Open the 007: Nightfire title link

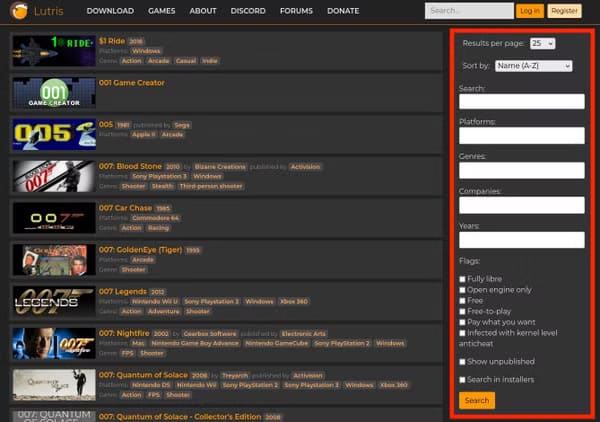pos(124,333)
